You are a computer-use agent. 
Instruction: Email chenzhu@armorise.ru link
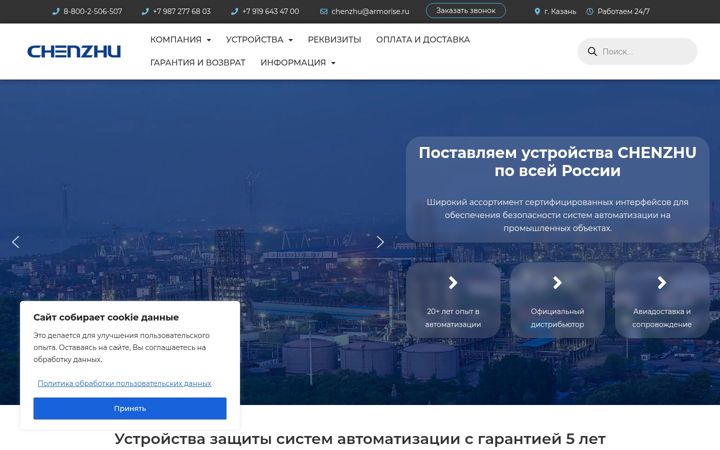point(370,11)
